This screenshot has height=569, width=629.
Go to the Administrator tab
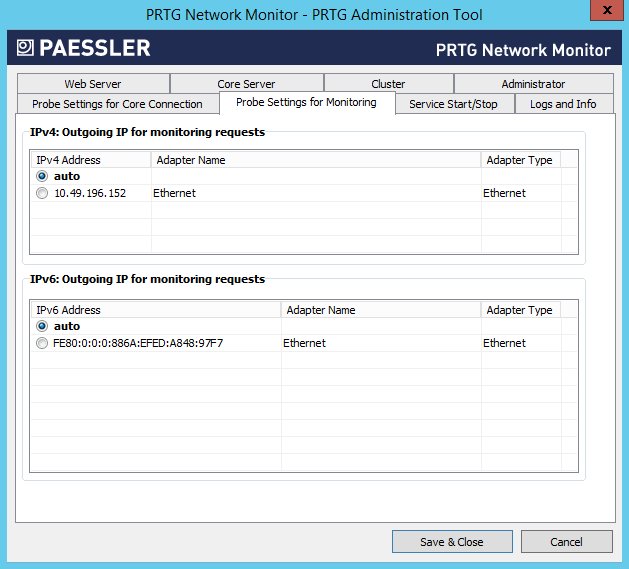pyautogui.click(x=533, y=84)
